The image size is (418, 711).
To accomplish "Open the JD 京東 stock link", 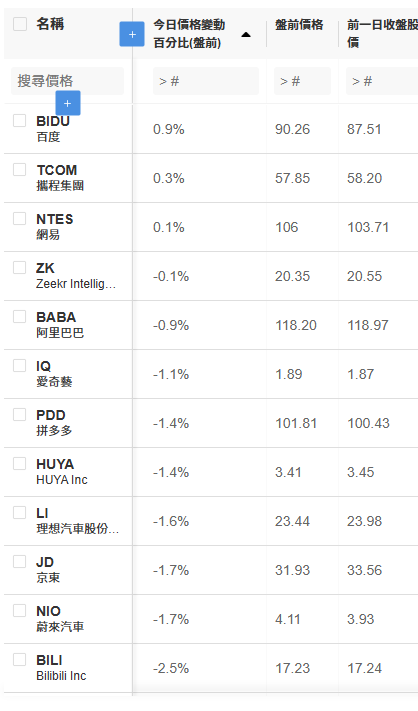I will tap(48, 569).
